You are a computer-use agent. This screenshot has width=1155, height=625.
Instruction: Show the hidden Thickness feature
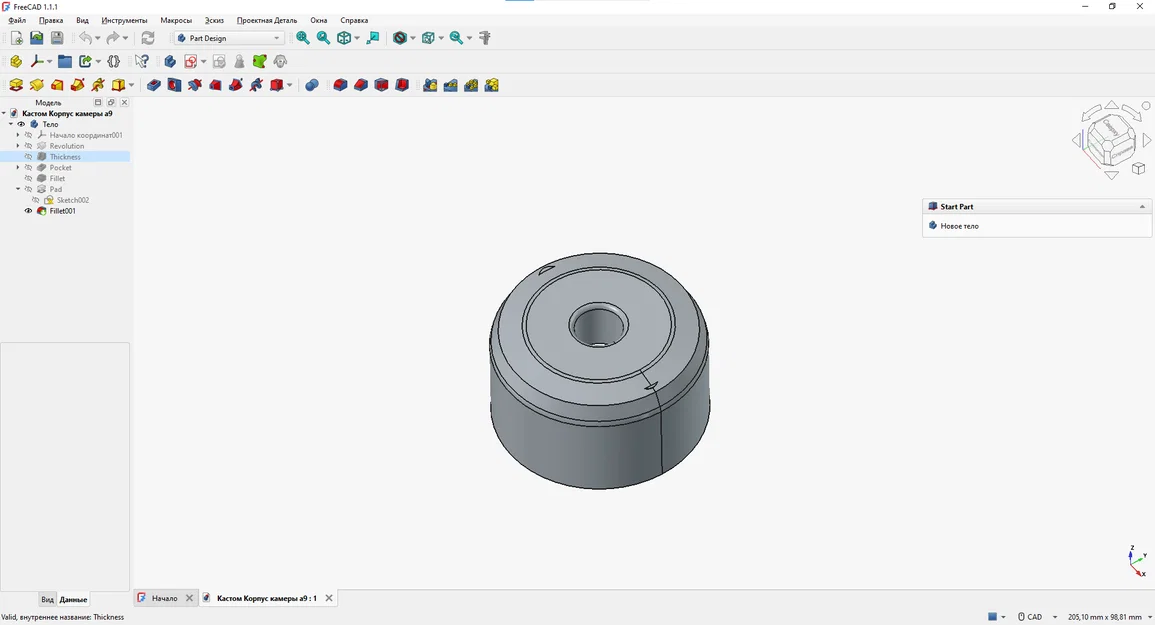29,157
